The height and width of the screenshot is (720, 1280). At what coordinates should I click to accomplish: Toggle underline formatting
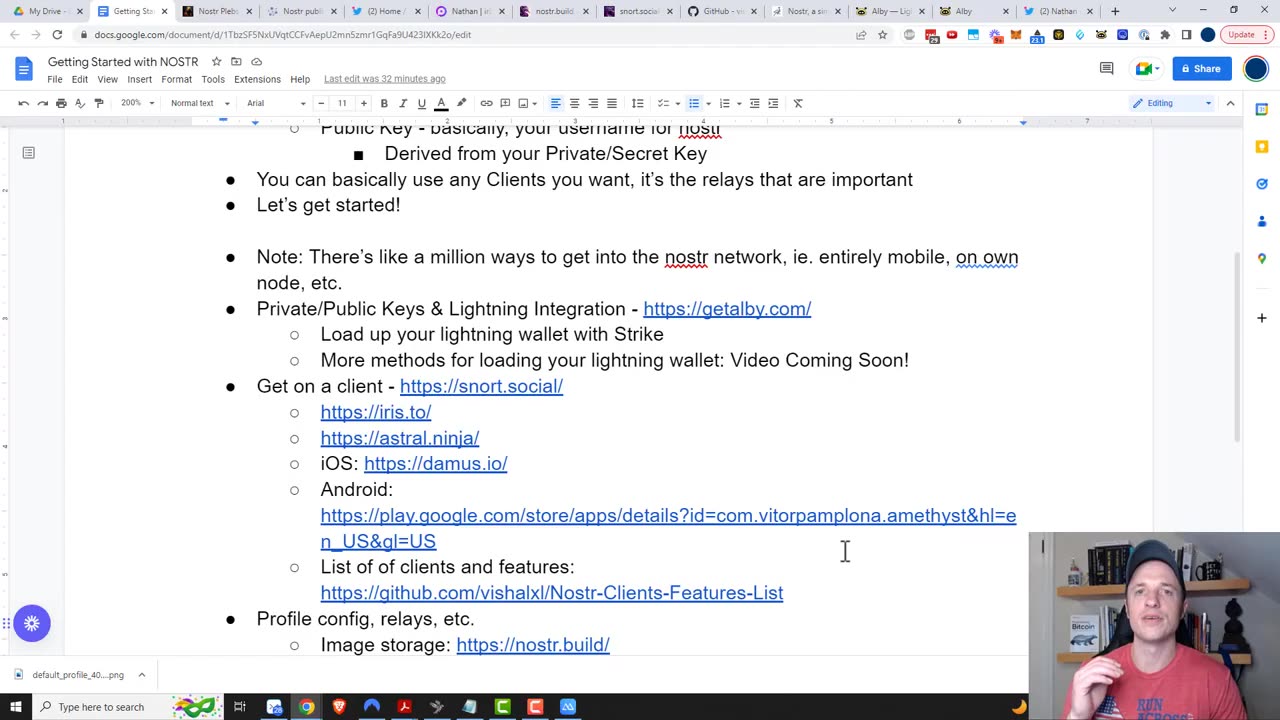pyautogui.click(x=422, y=103)
